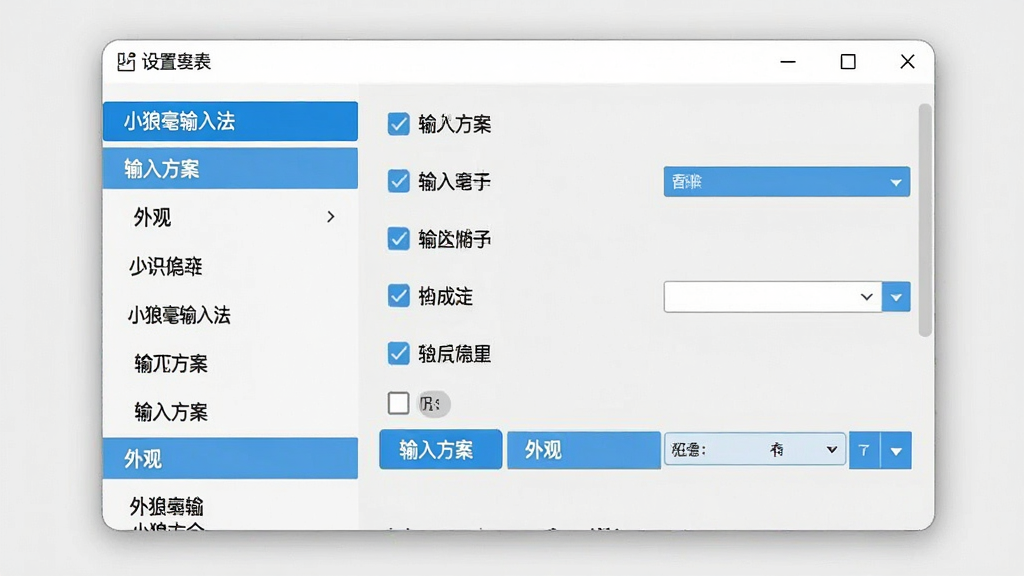Open the blue dropdown beside 输入毫手
Image resolution: width=1024 pixels, height=576 pixels.
coord(787,182)
